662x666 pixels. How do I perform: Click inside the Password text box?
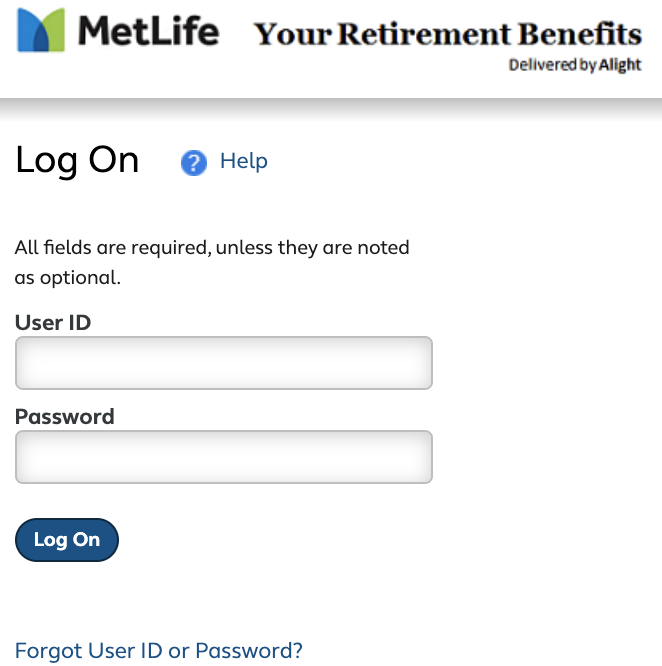click(x=224, y=457)
